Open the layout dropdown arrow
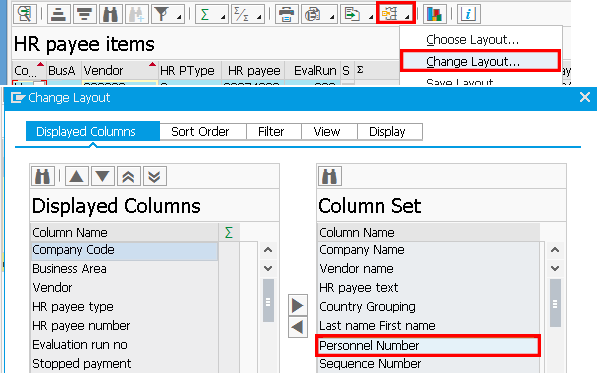The height and width of the screenshot is (373, 597). (x=407, y=17)
